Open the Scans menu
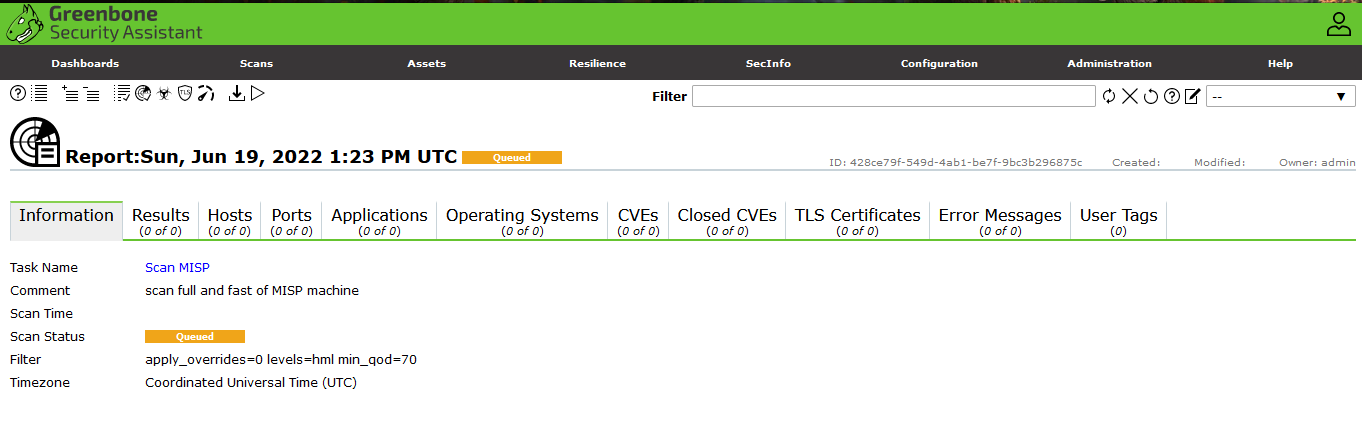 pyautogui.click(x=256, y=63)
